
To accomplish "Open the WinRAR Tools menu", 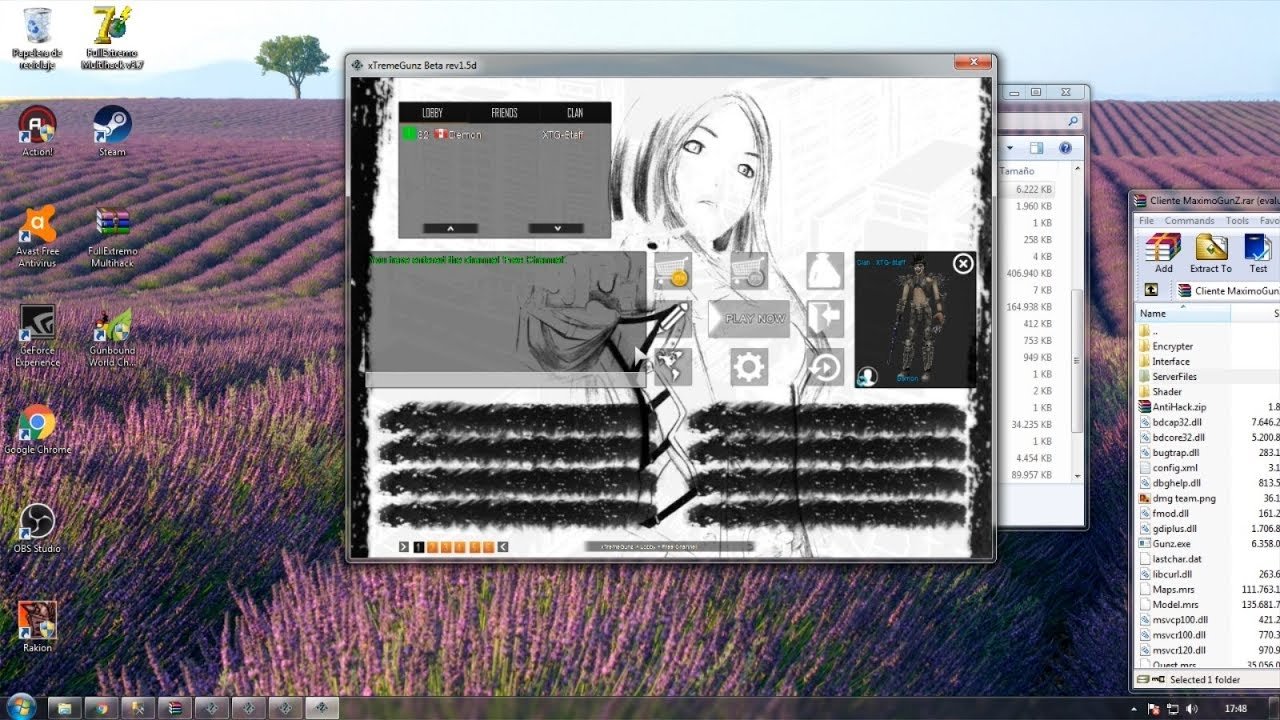I will click(1237, 221).
